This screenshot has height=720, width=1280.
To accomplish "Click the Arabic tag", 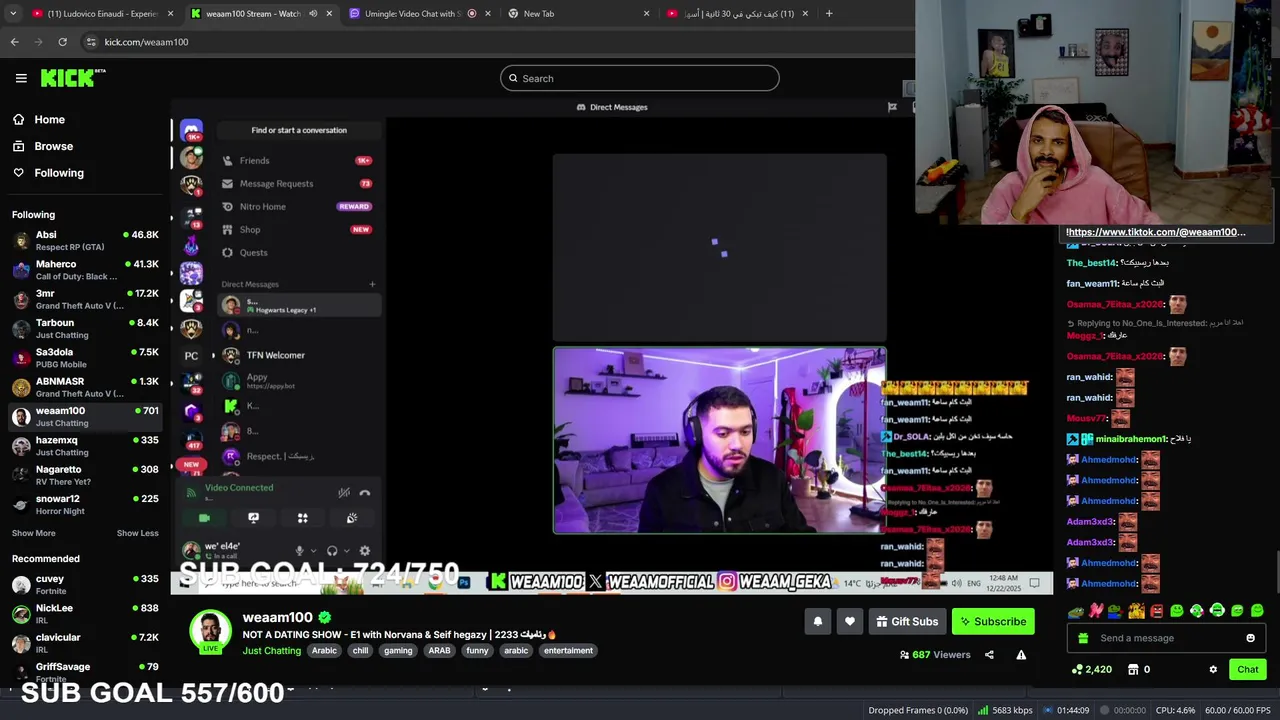I will pos(324,650).
